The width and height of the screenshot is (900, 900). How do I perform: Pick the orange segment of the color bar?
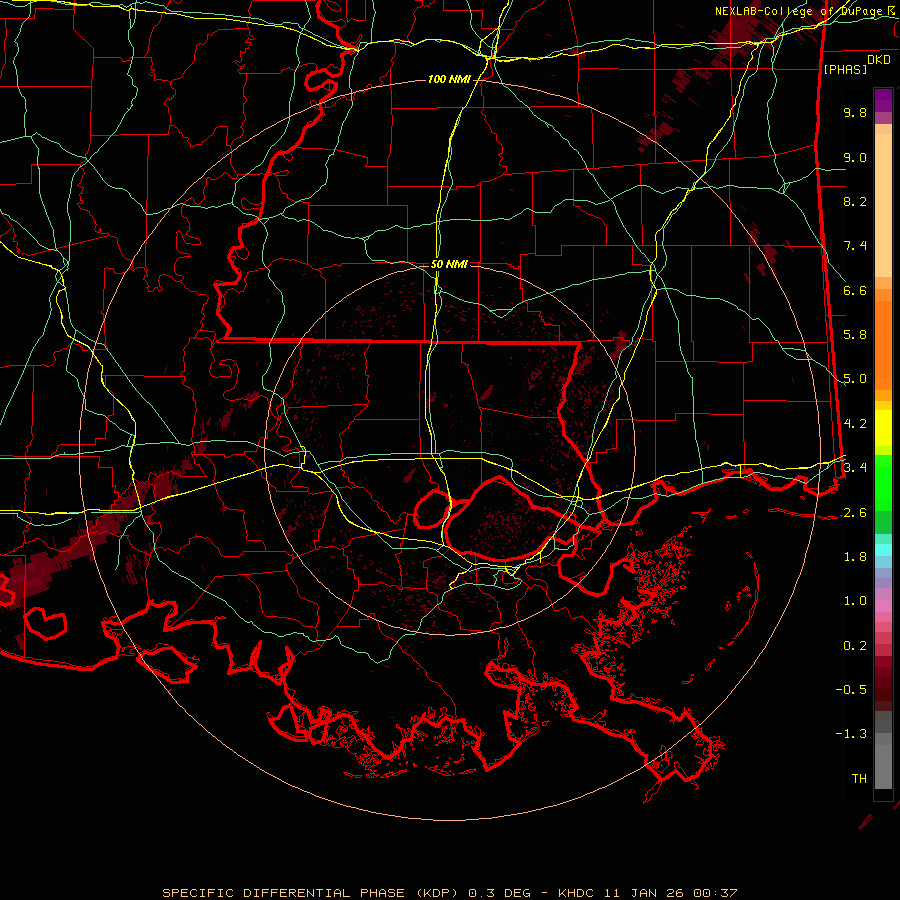click(883, 344)
